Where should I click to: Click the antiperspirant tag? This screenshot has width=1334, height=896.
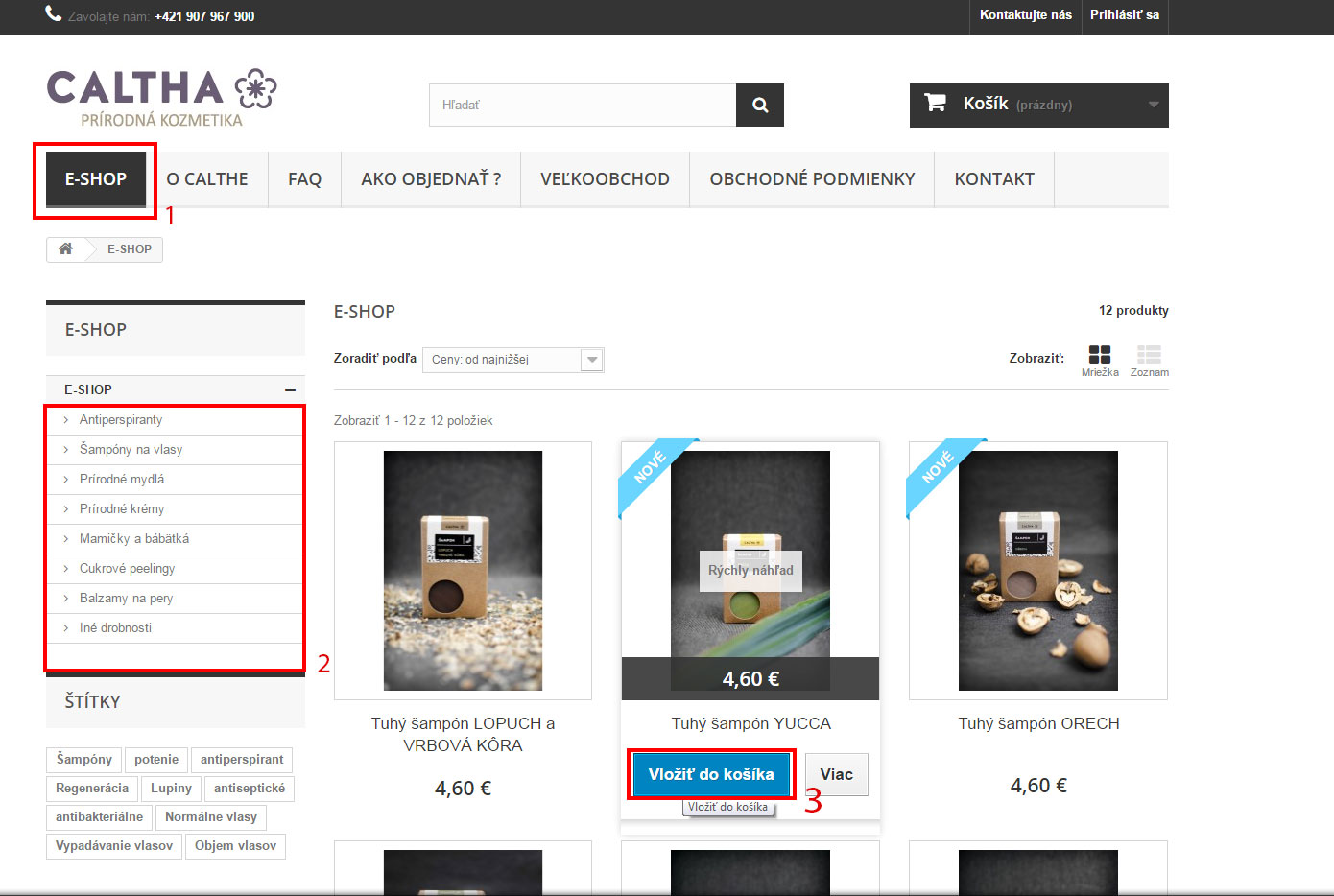point(242,760)
